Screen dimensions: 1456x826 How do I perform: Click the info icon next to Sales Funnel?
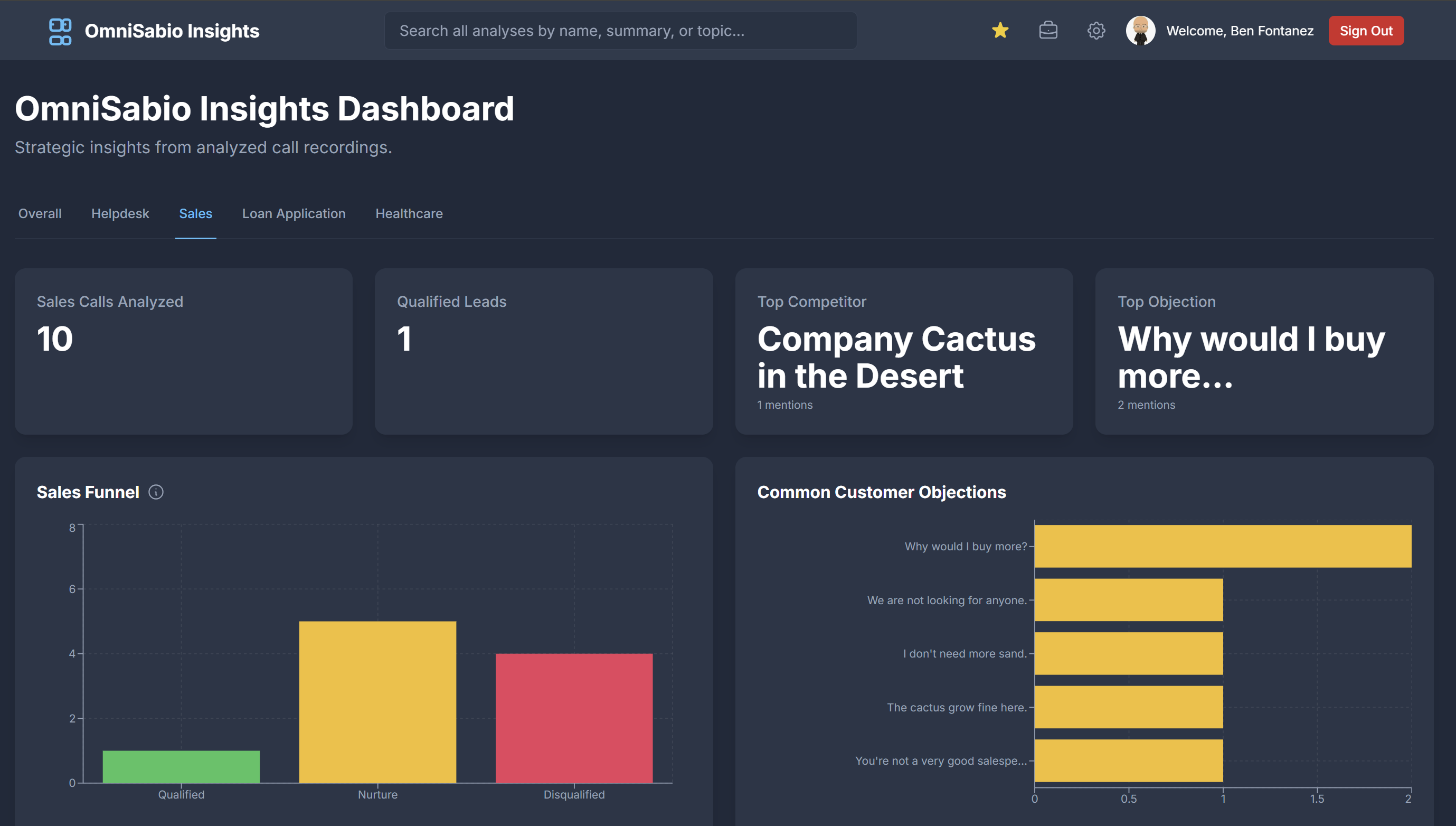click(x=156, y=492)
